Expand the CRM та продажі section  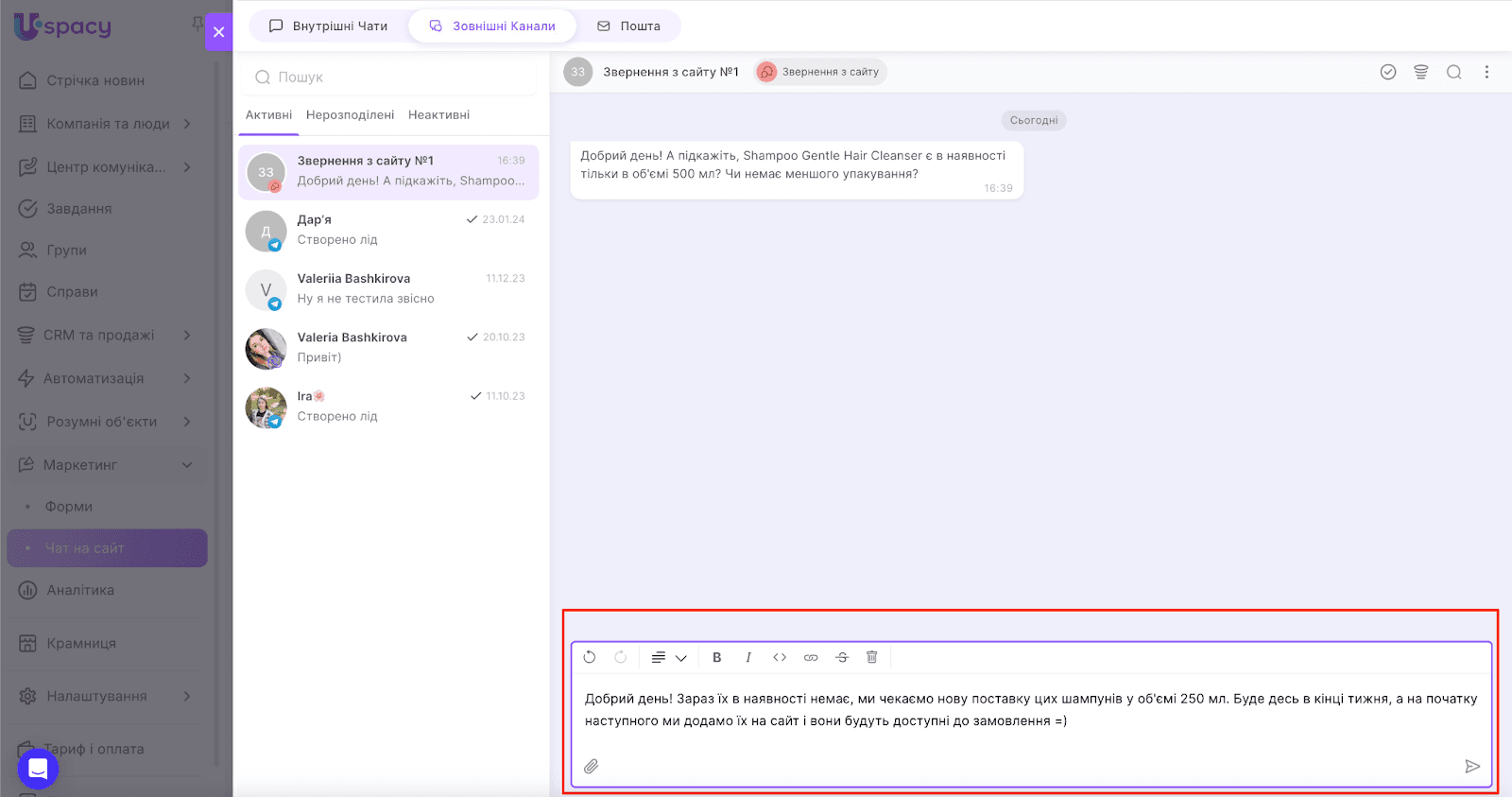point(187,335)
